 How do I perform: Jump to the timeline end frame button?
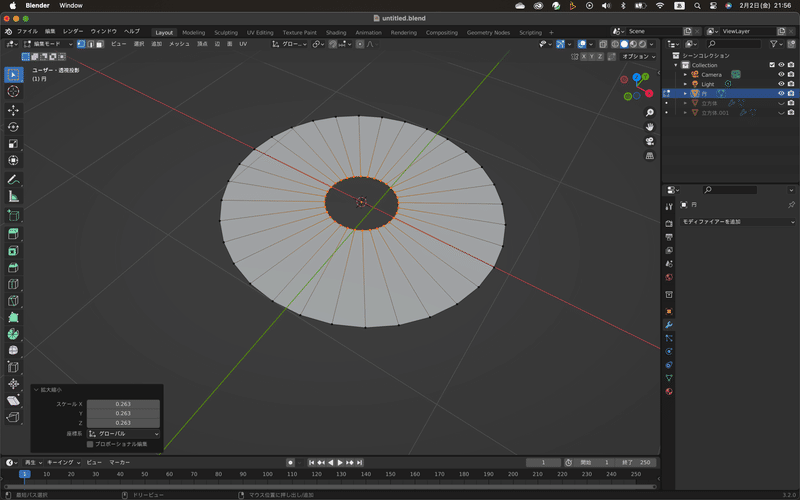[x=359, y=462]
